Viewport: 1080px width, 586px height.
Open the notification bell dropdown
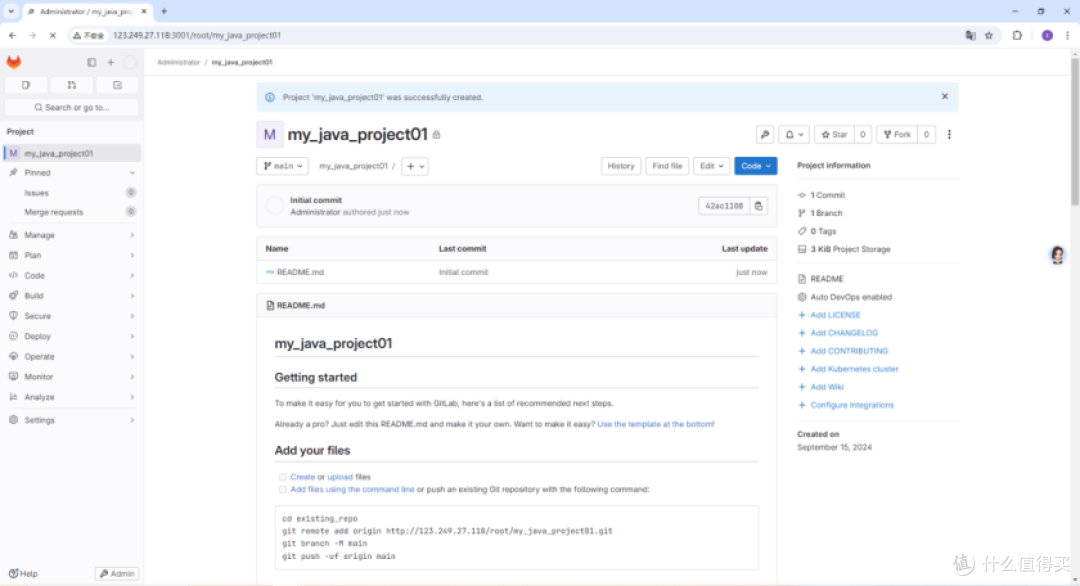click(794, 135)
